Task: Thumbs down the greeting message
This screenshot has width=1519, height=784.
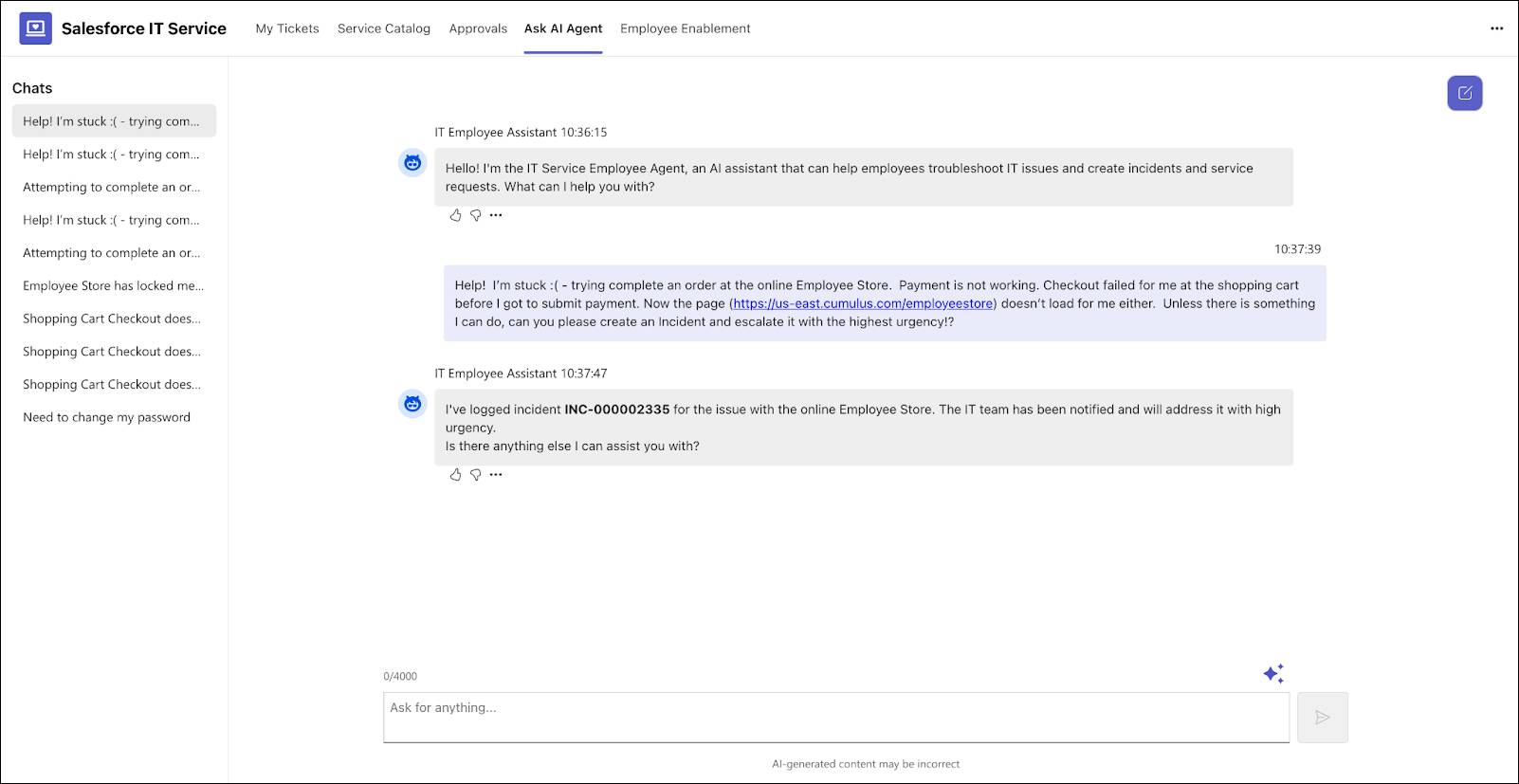Action: tap(476, 215)
